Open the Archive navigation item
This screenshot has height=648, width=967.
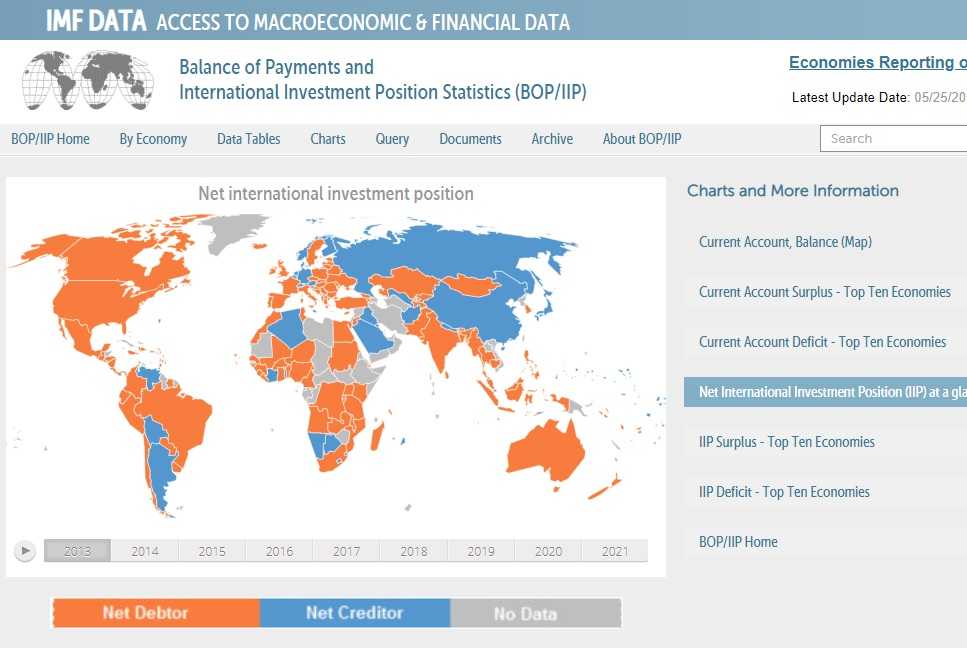[552, 139]
